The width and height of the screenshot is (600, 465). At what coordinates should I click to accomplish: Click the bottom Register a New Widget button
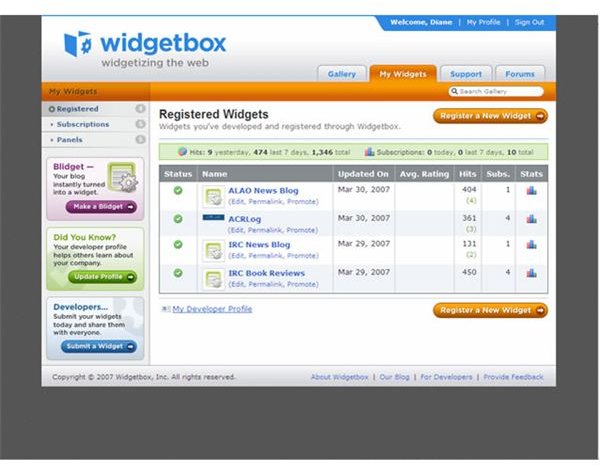(490, 310)
